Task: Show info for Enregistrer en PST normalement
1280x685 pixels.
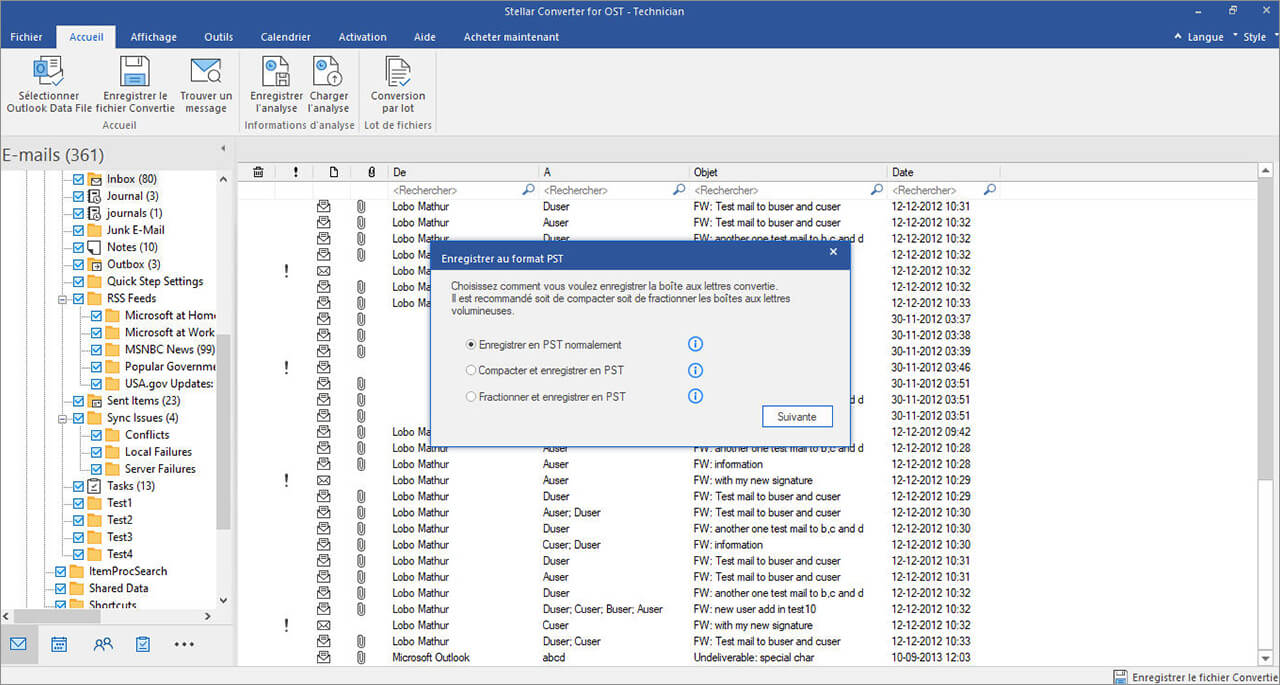Action: [x=696, y=344]
